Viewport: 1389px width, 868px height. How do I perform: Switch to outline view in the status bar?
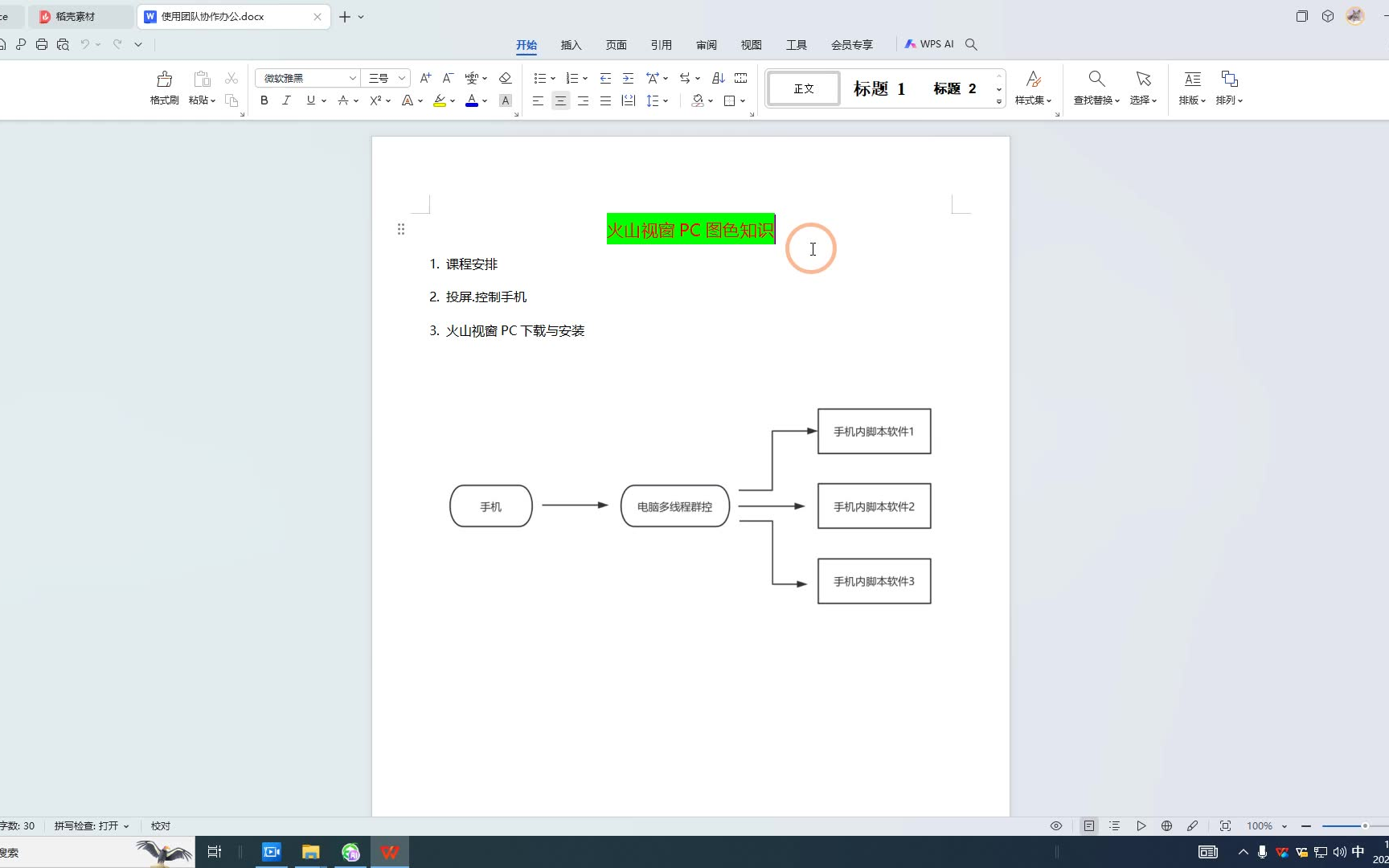click(1114, 825)
